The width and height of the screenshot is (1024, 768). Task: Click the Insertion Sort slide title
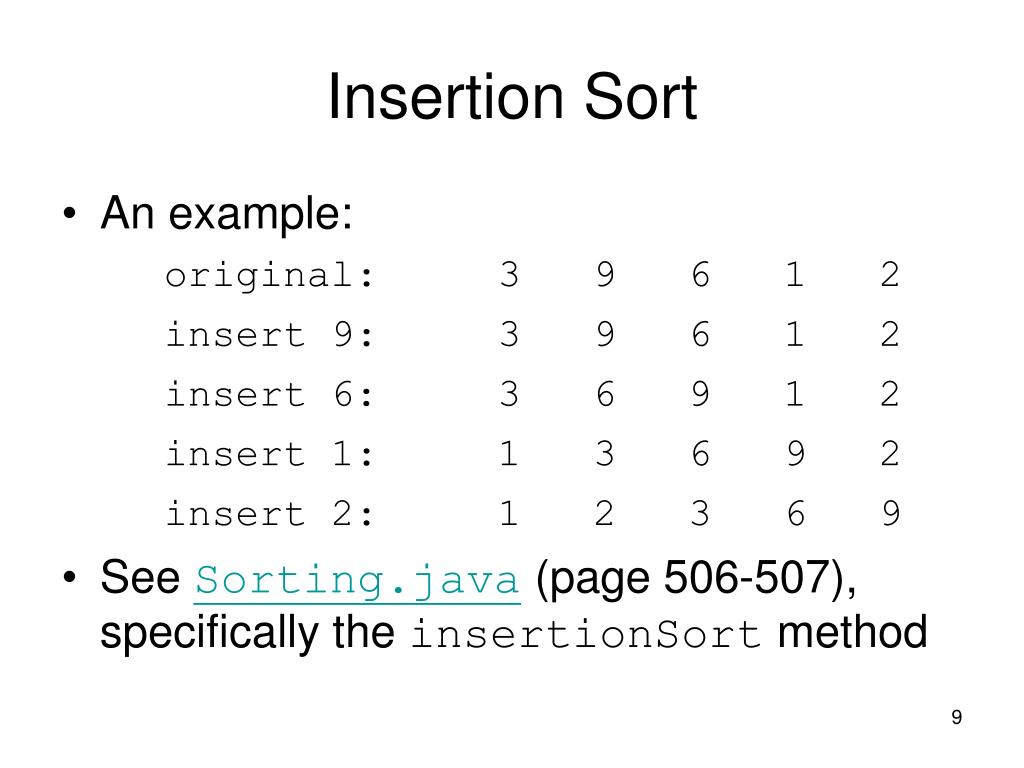tap(512, 97)
